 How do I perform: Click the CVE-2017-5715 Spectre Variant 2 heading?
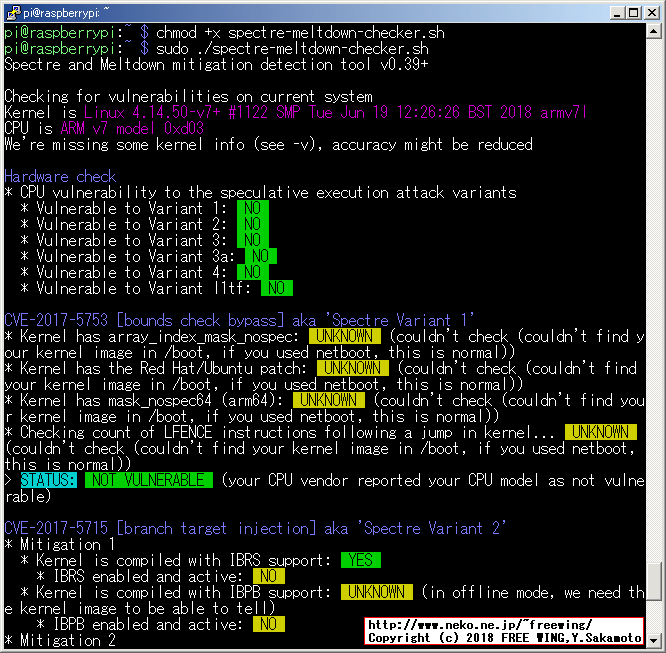255,529
